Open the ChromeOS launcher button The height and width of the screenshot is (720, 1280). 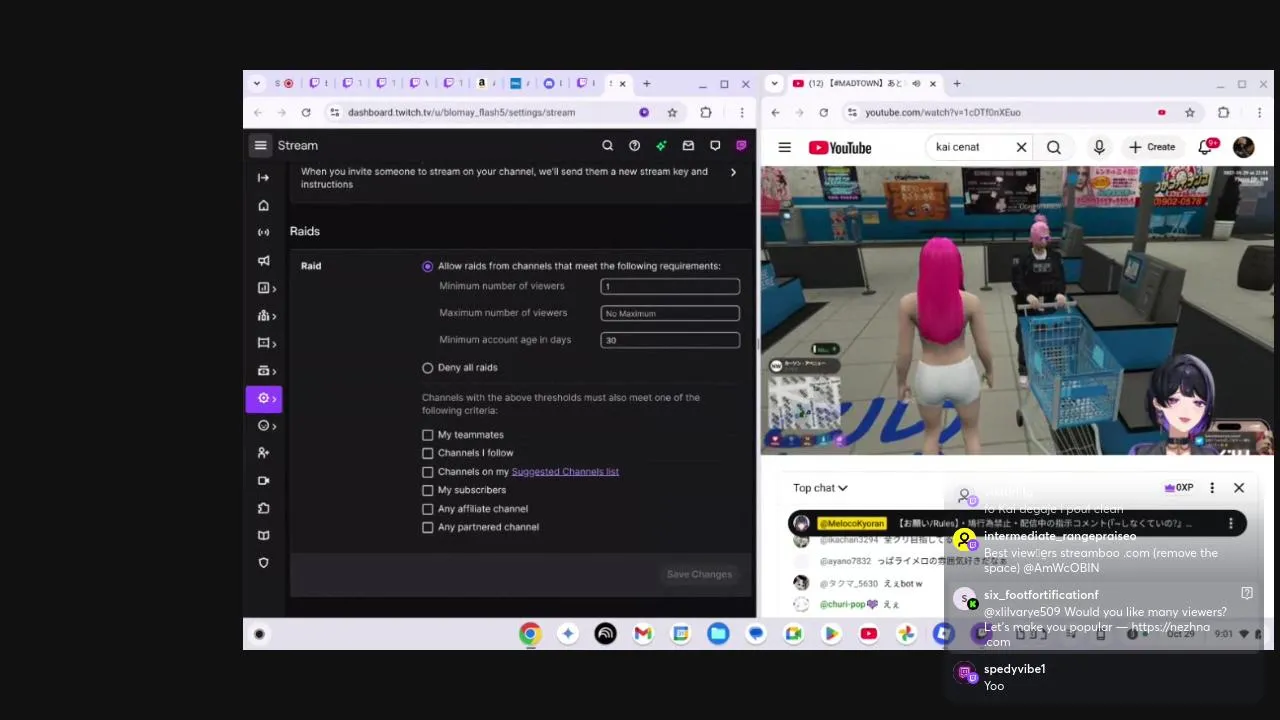click(259, 634)
